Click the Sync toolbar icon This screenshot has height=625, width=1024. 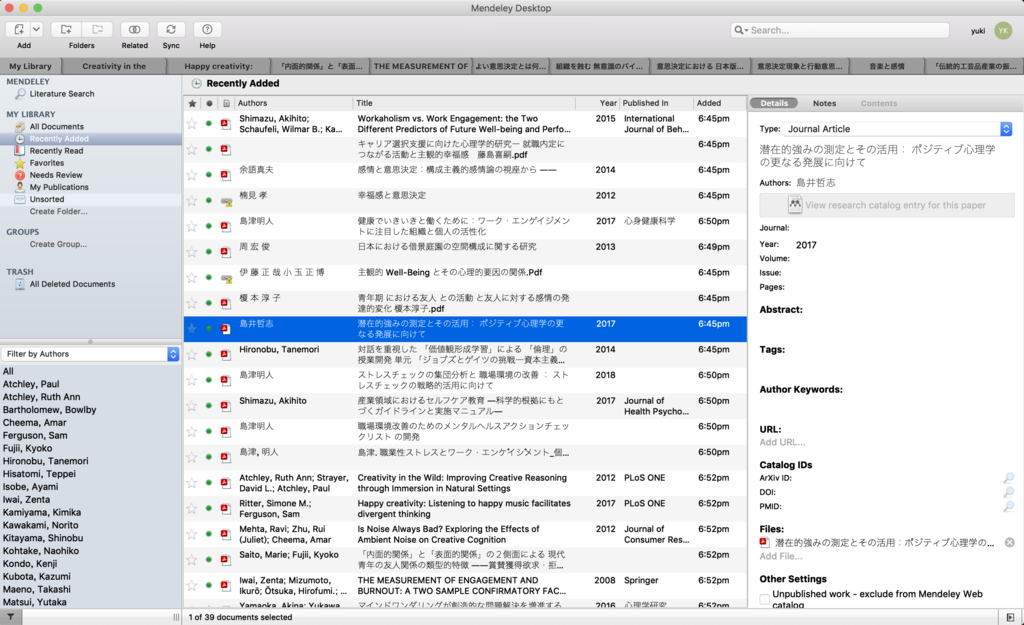point(171,29)
